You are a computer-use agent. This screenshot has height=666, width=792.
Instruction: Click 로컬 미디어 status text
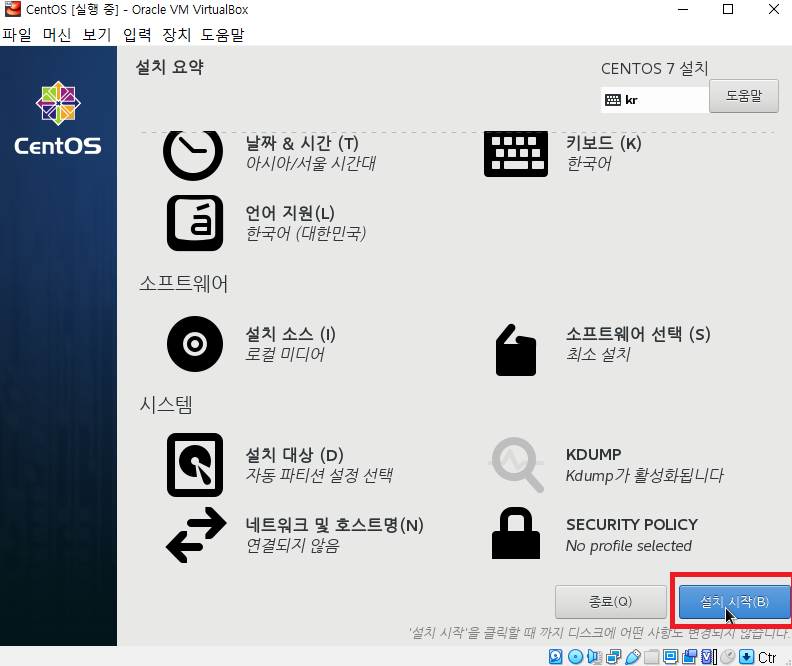click(x=284, y=354)
